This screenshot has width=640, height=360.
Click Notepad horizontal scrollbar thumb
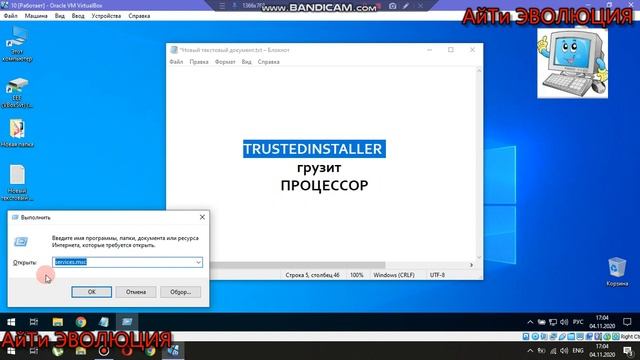[298, 265]
